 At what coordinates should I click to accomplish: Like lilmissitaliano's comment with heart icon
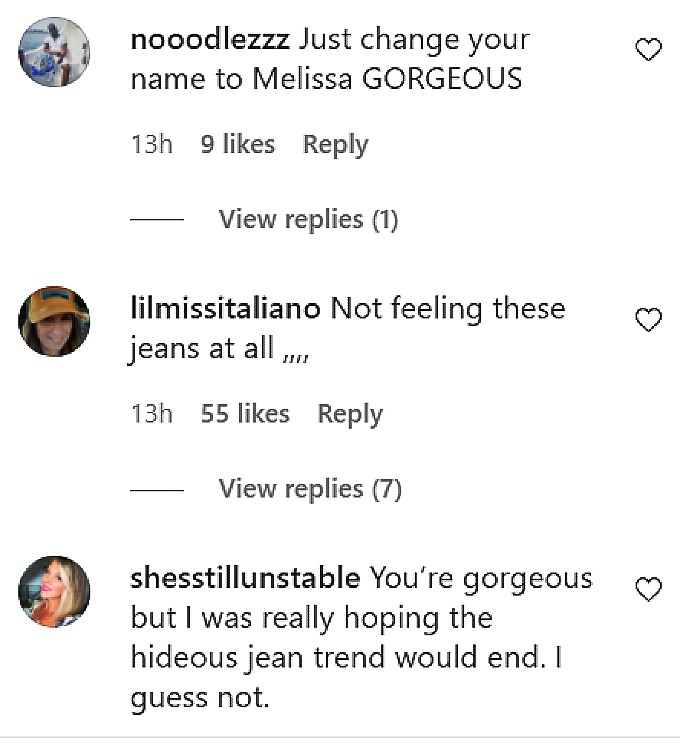pyautogui.click(x=649, y=320)
